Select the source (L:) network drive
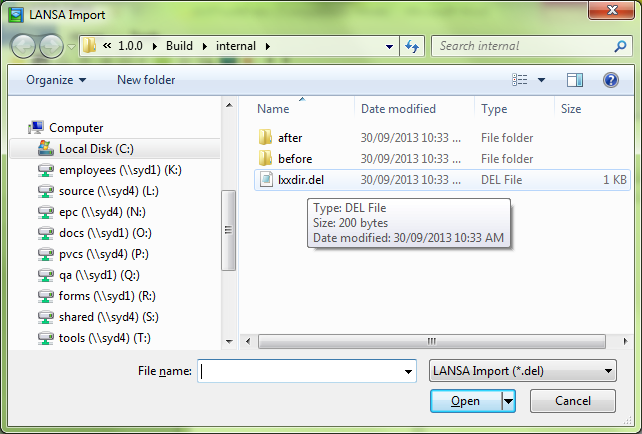 click(109, 191)
